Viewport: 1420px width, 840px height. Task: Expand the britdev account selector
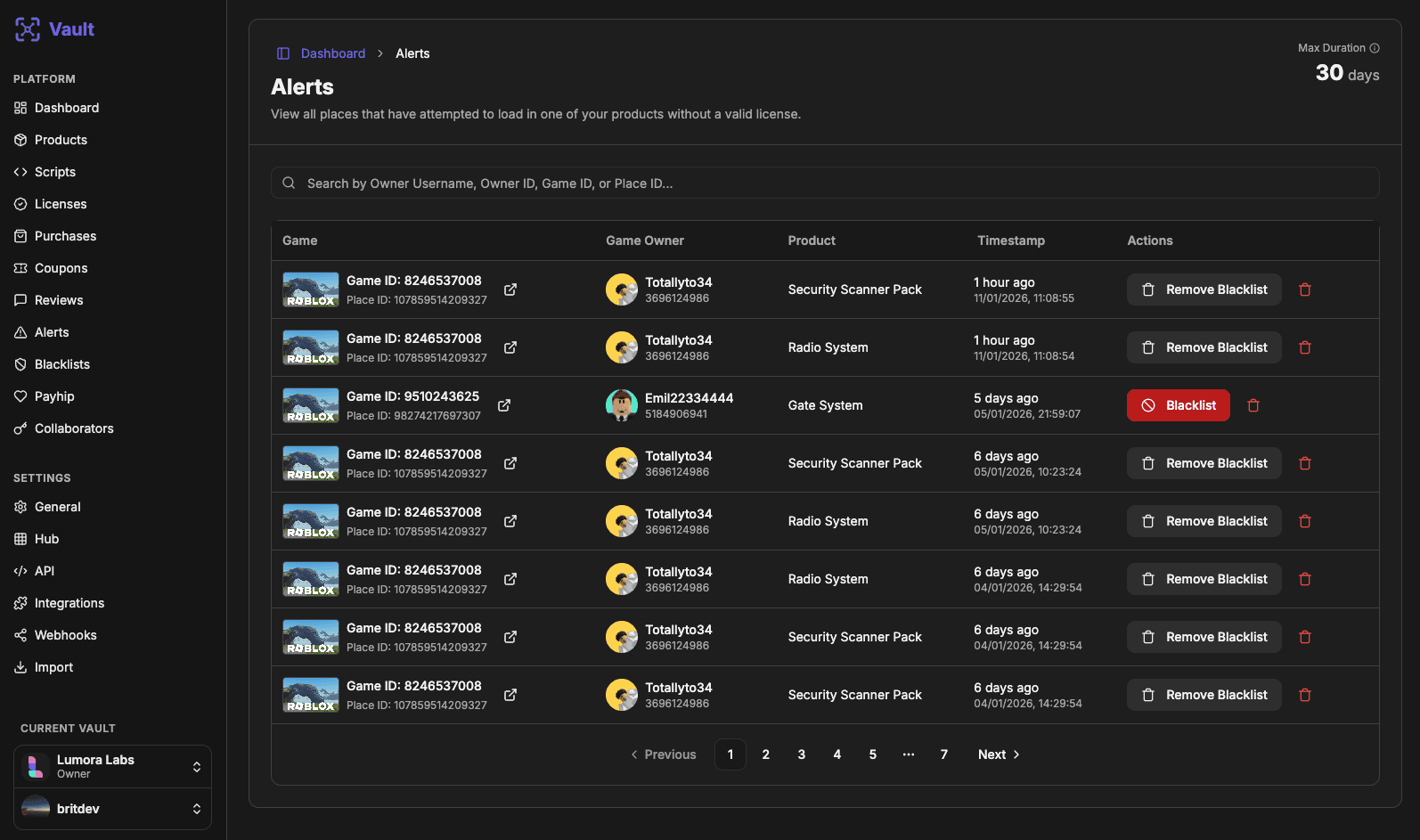(112, 809)
